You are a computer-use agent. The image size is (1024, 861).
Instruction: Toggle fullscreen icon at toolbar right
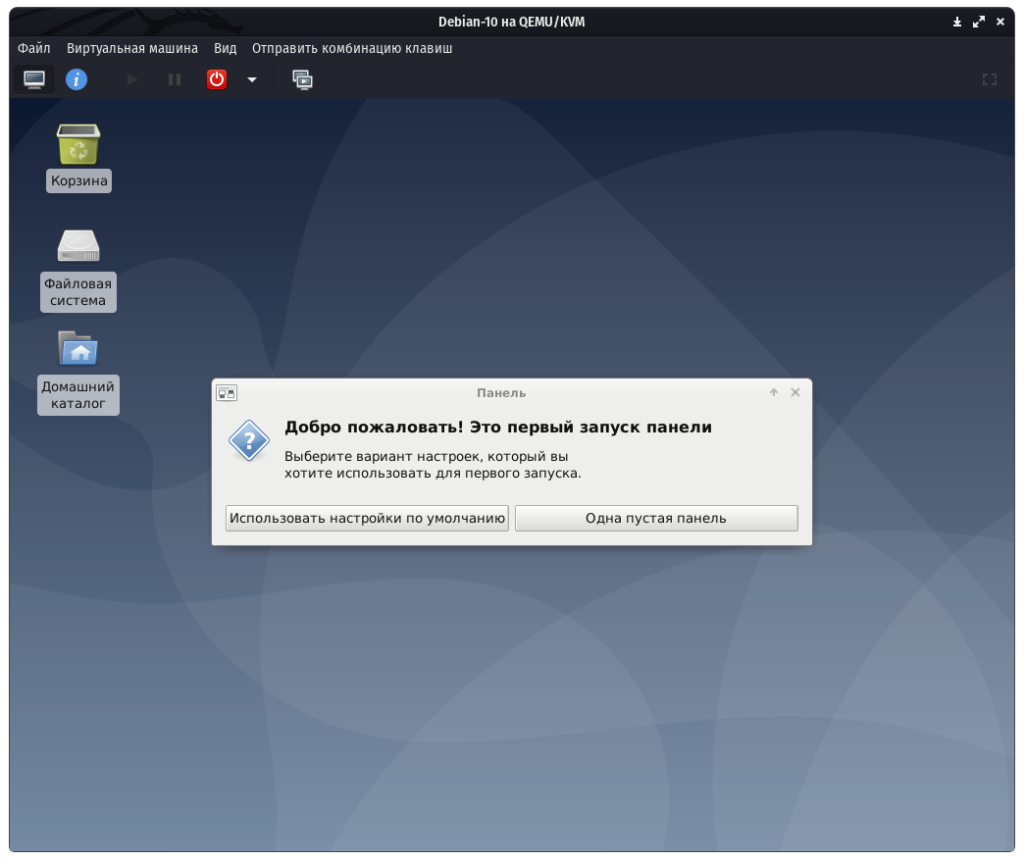click(989, 80)
